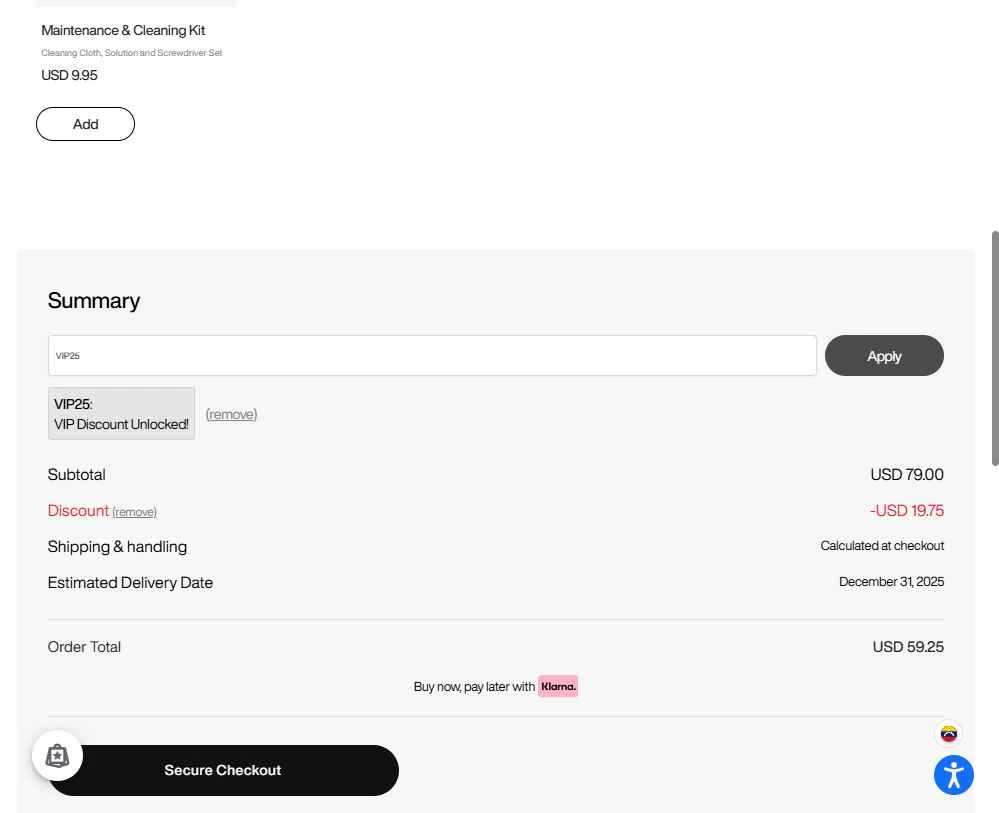
Task: Click the Buy now, pay later text
Action: point(474,687)
